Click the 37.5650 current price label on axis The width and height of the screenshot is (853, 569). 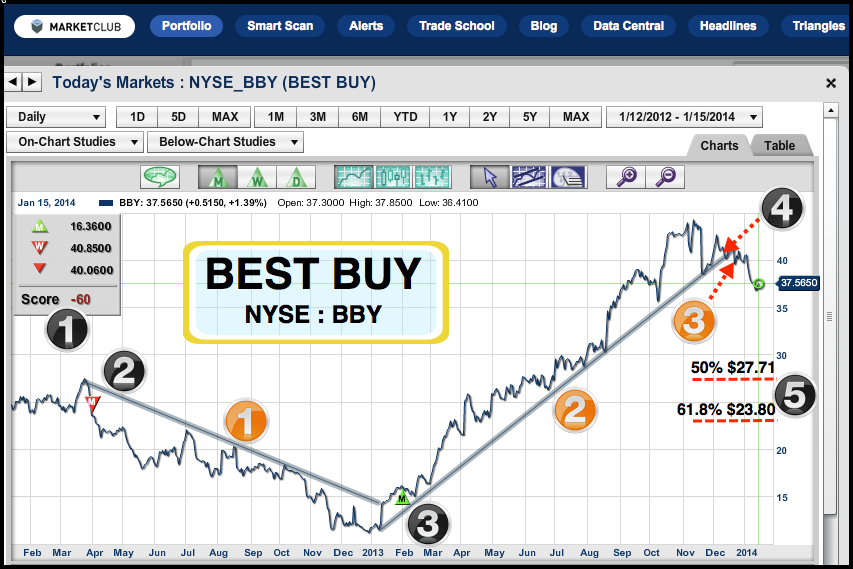coord(798,283)
